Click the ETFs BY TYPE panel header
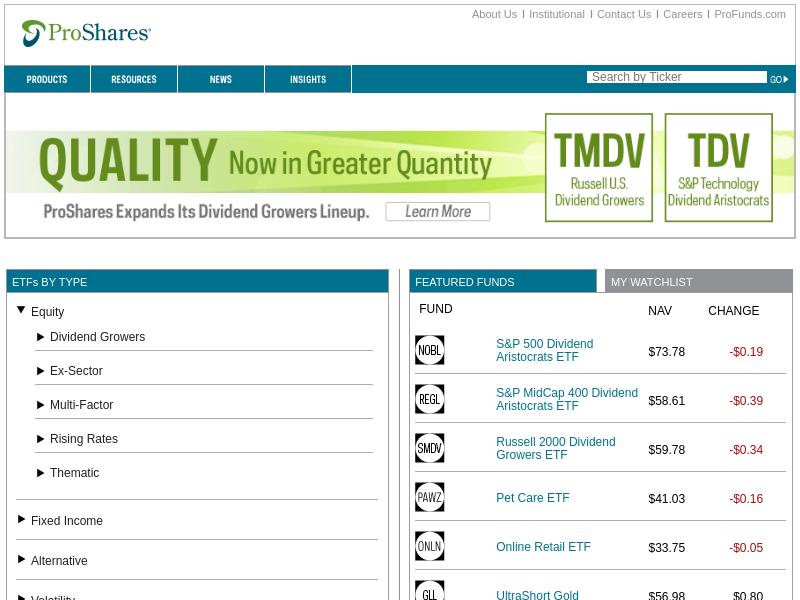The image size is (800, 600). point(197,282)
